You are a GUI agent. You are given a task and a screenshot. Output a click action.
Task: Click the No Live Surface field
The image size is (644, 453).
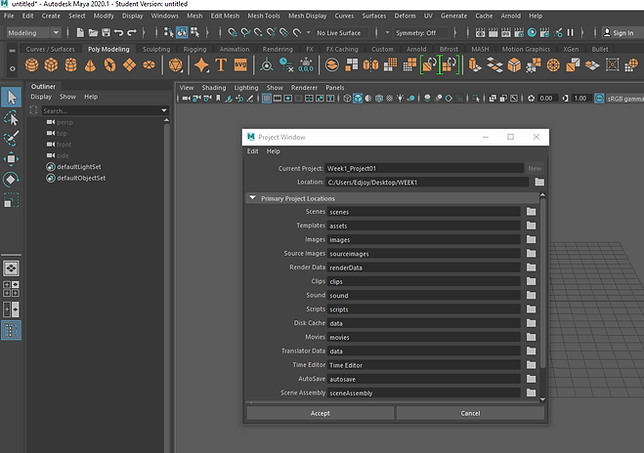point(340,33)
